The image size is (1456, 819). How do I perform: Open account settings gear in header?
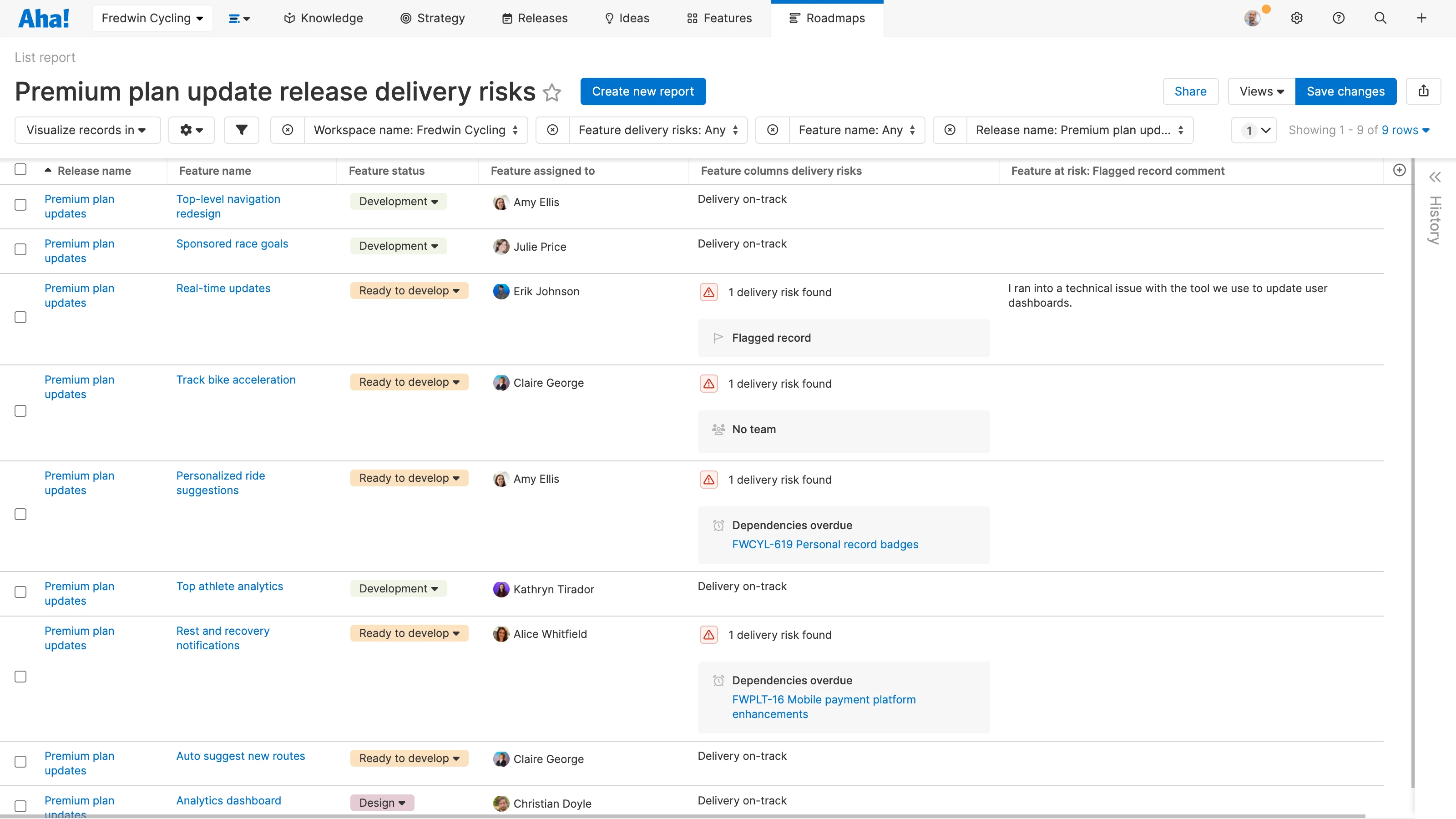(x=1297, y=18)
